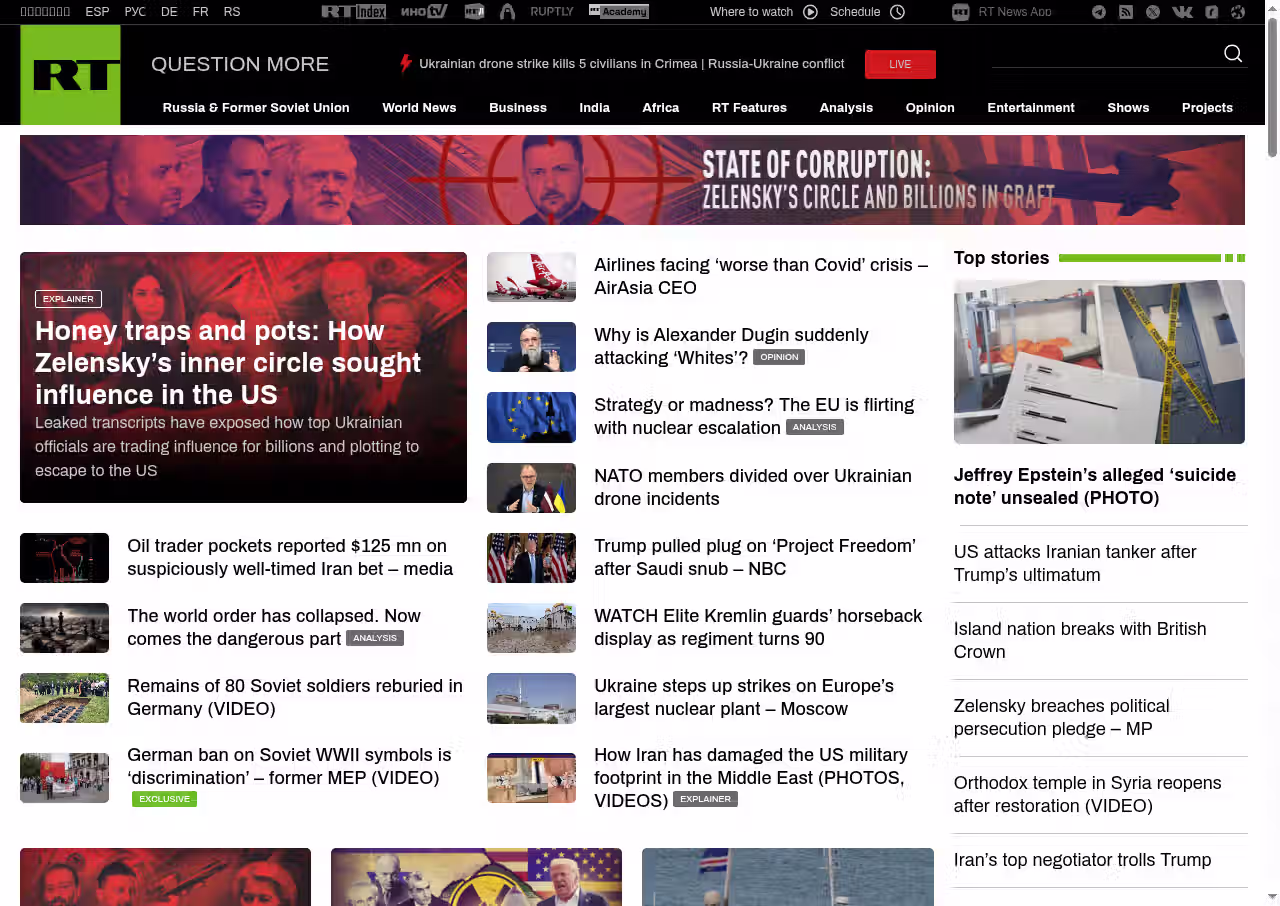The image size is (1280, 906).
Task: Open the search magnifier icon
Action: tap(1233, 53)
